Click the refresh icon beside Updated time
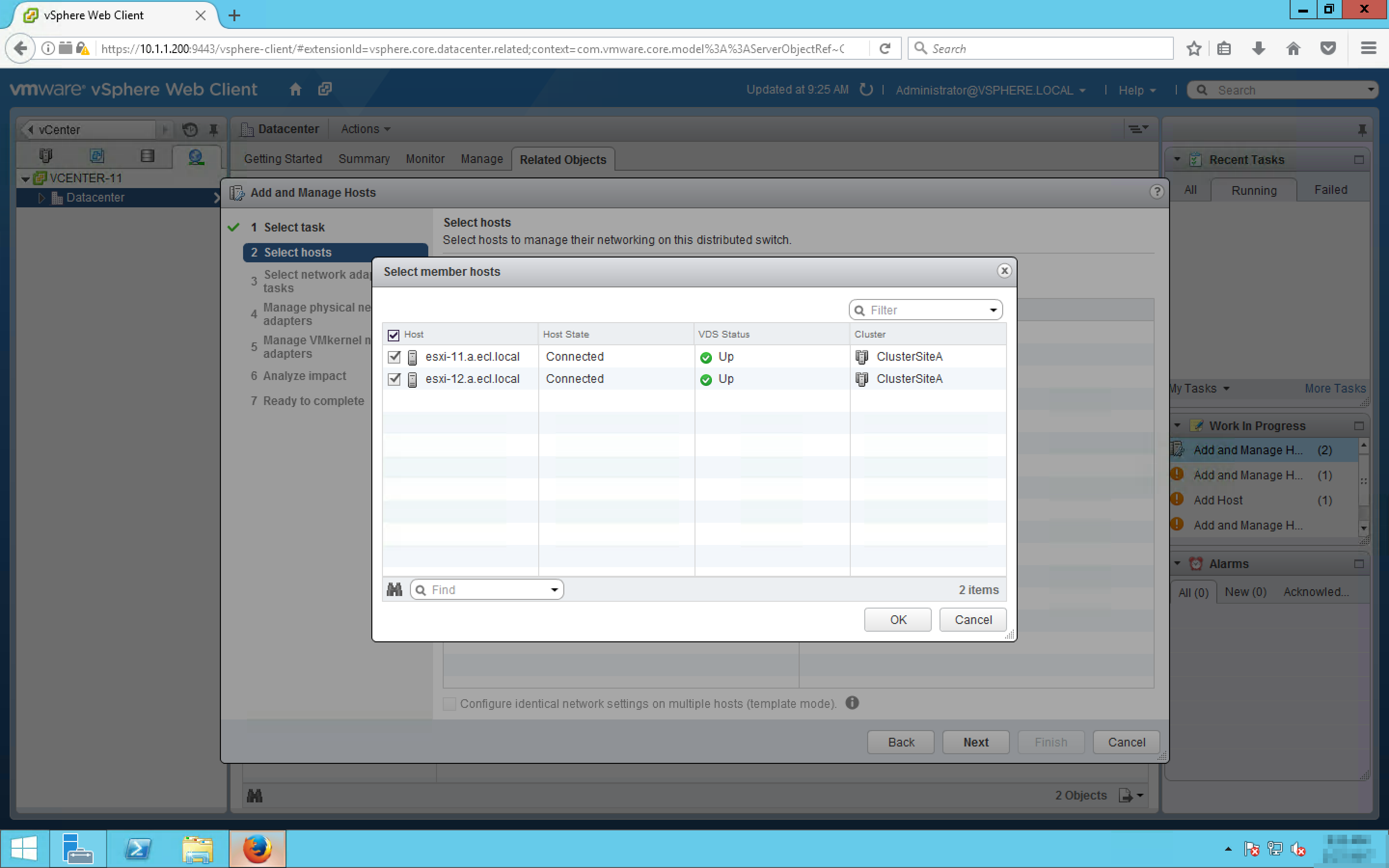 866,90
